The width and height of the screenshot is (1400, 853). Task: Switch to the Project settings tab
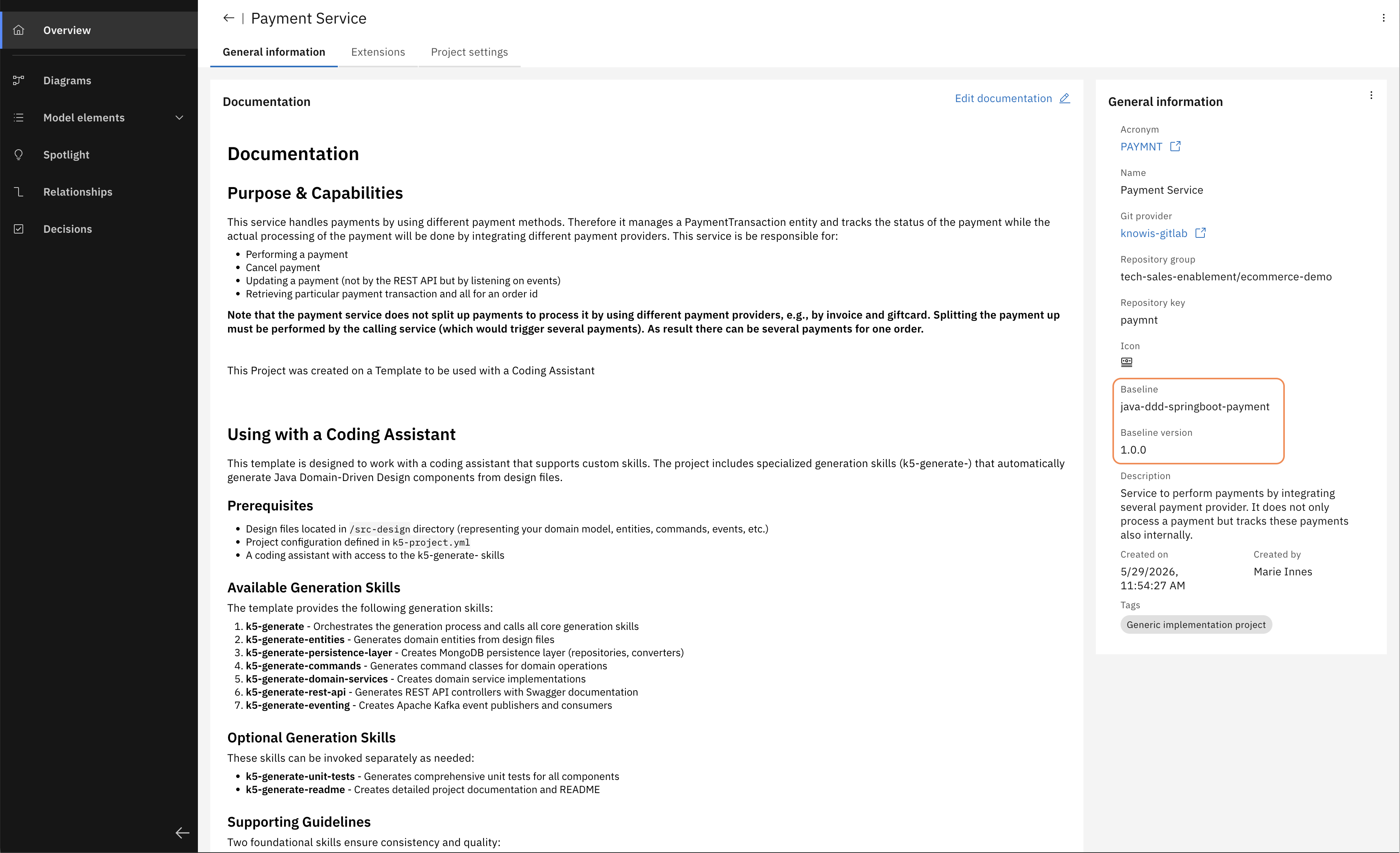469,52
